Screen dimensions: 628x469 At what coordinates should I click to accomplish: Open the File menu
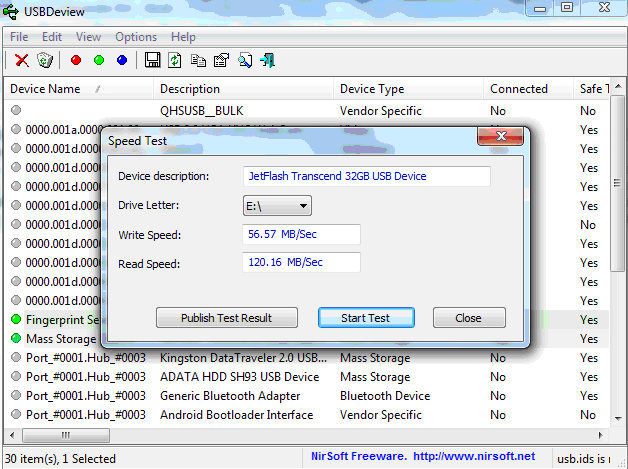[19, 37]
